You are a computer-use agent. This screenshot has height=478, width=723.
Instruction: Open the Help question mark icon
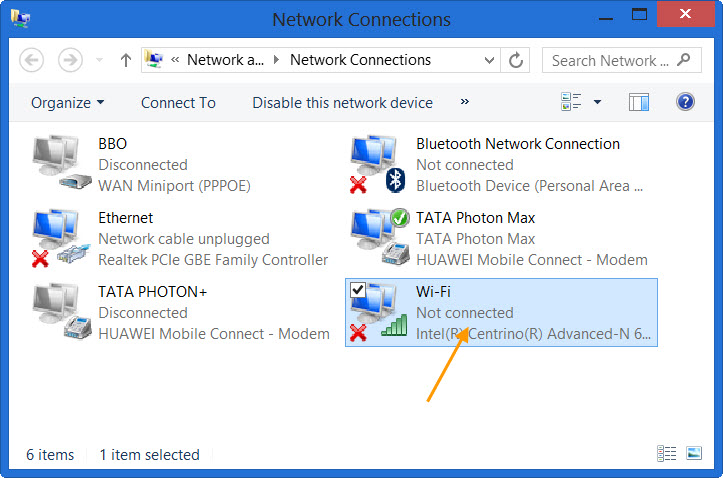click(x=686, y=102)
